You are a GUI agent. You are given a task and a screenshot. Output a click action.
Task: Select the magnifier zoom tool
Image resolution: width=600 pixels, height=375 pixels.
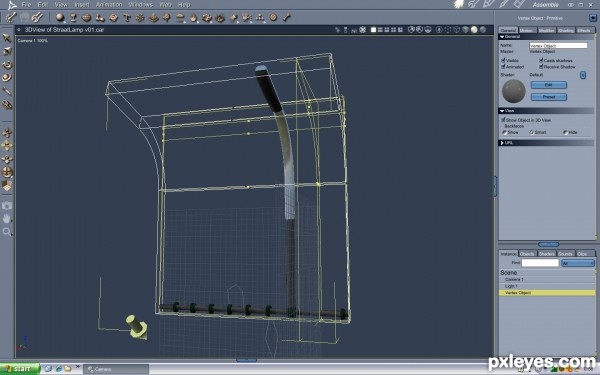7,232
